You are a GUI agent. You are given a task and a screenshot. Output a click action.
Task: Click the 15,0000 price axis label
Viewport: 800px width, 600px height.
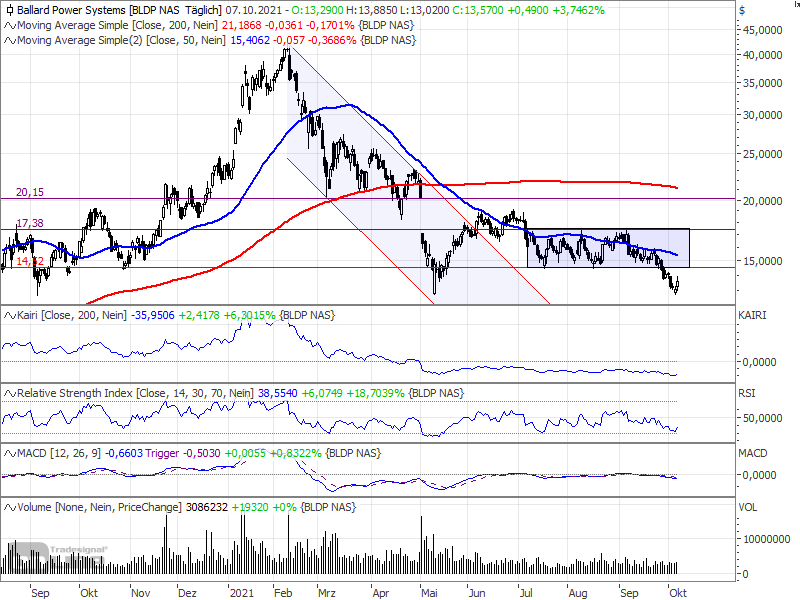point(763,261)
